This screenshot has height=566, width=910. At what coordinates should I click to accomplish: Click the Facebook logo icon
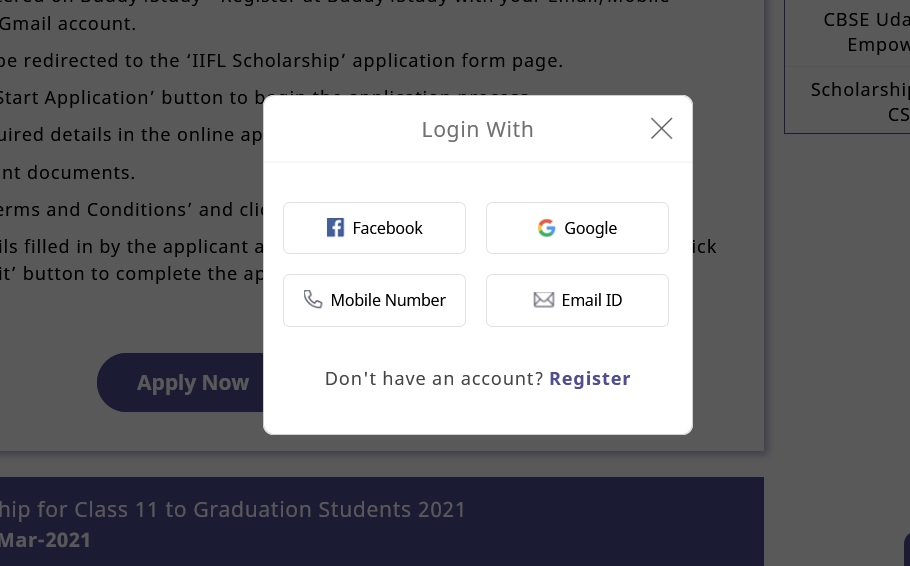coord(335,228)
